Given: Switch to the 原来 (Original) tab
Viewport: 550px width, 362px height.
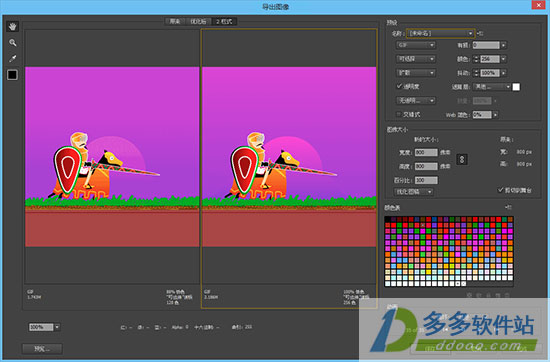Looking at the screenshot, I should pyautogui.click(x=175, y=22).
